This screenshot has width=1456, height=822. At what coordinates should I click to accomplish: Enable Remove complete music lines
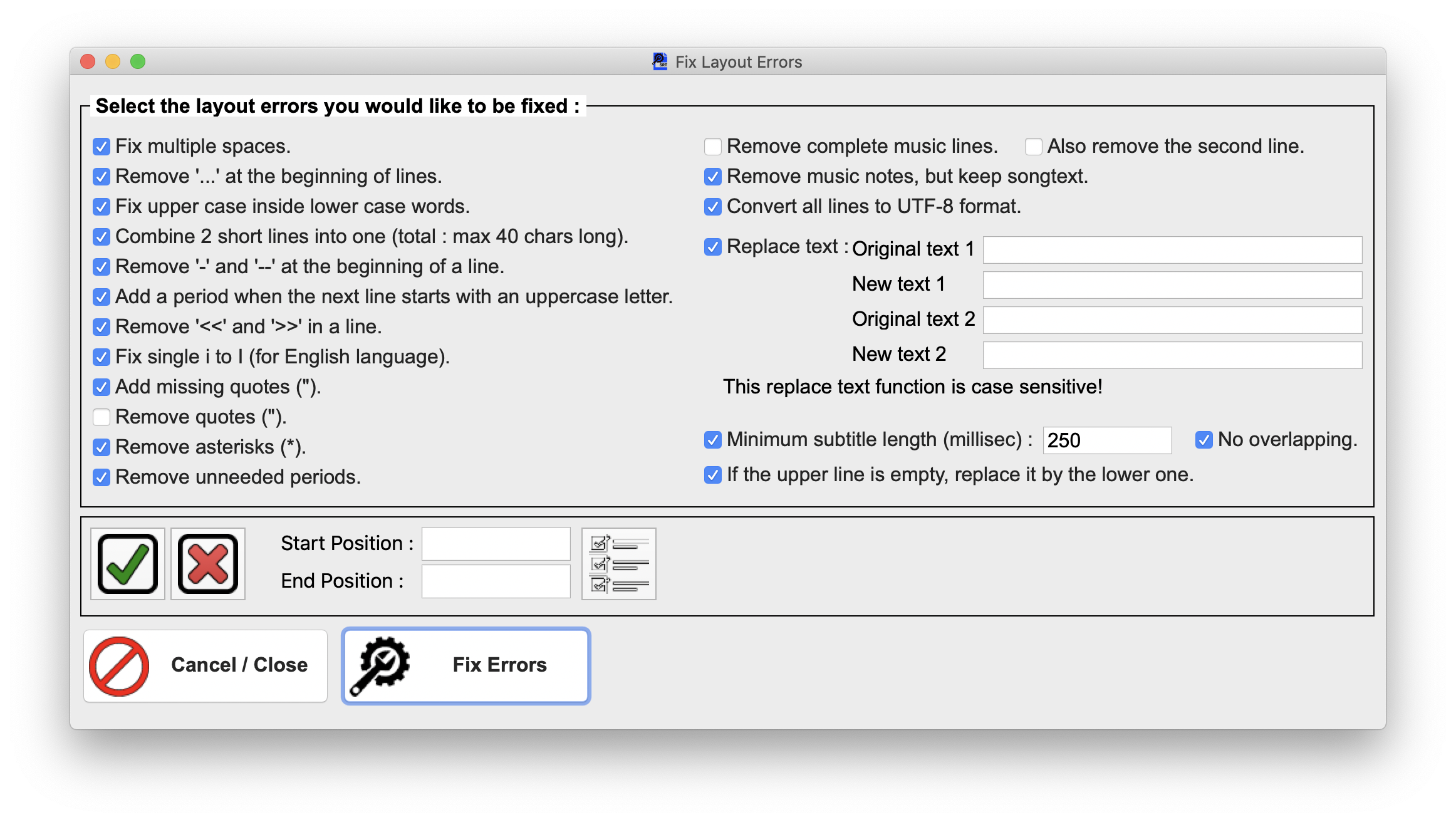tap(713, 147)
